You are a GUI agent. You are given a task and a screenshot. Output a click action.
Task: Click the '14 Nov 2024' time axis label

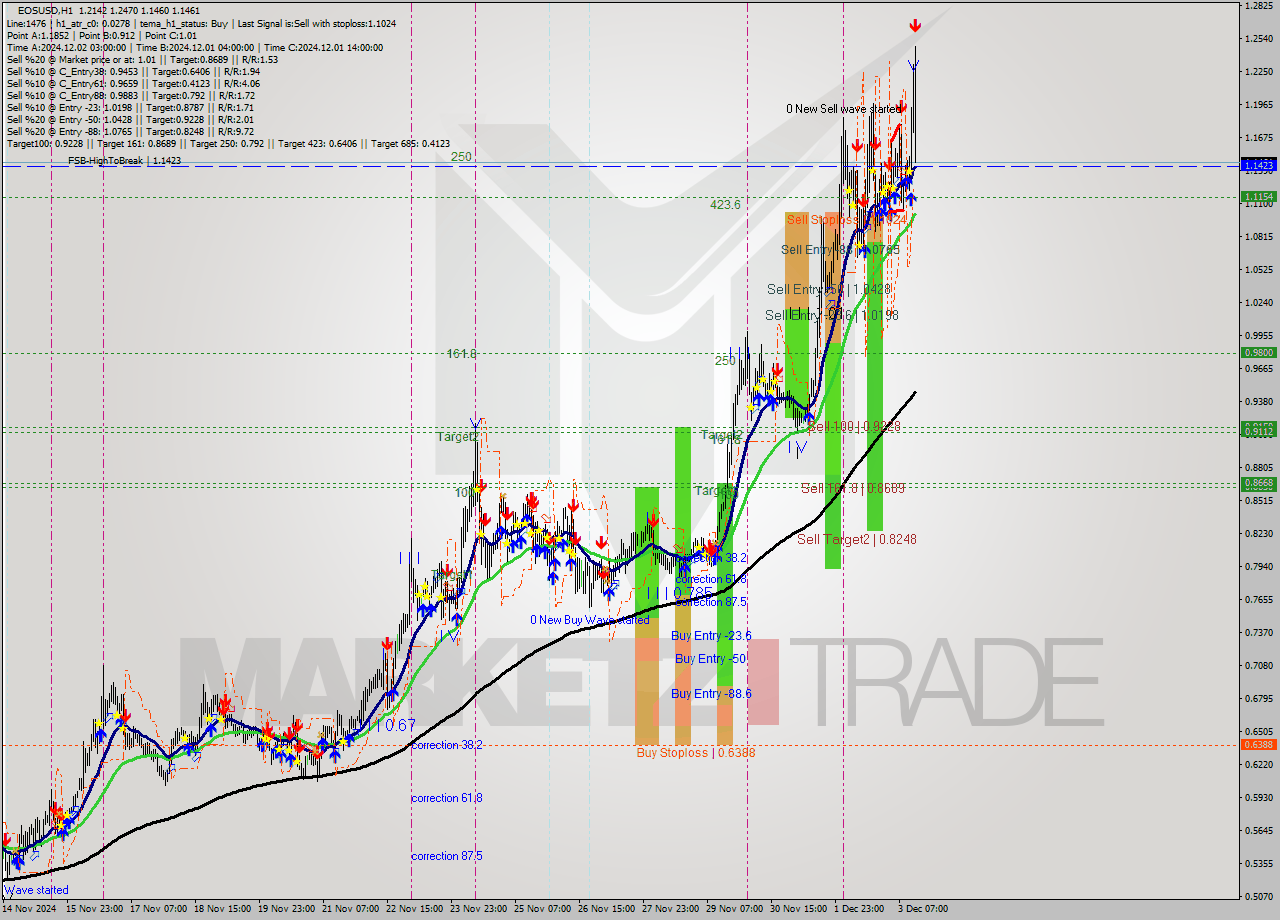pyautogui.click(x=27, y=909)
